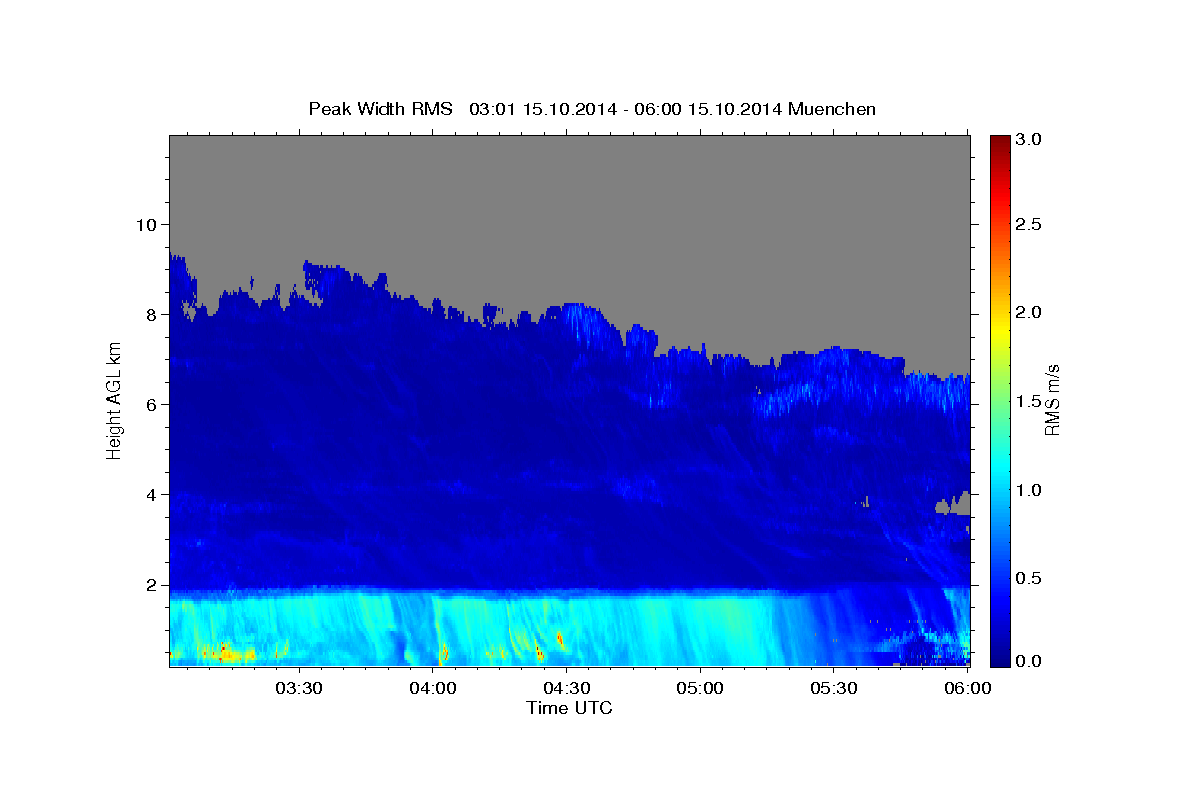The image size is (1200, 800).
Task: Click the '05:00' time axis label
Action: 700,688
